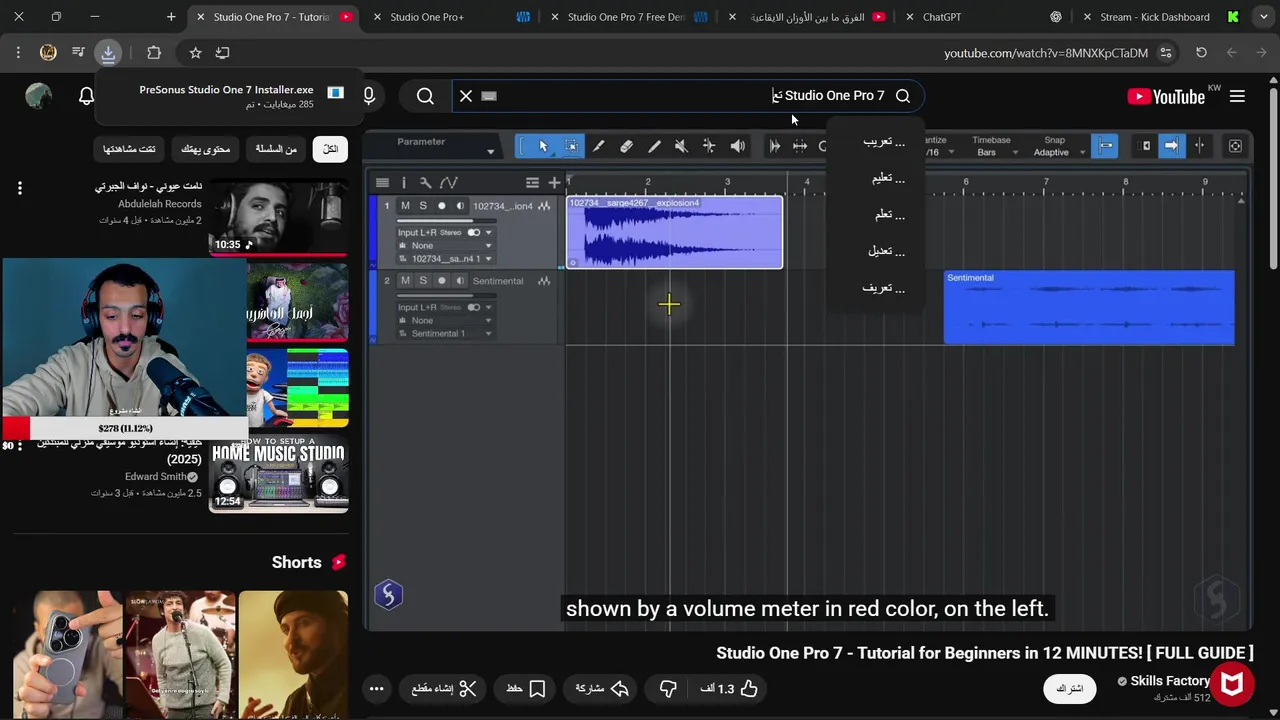Click the YouTube logo

click(1166, 96)
